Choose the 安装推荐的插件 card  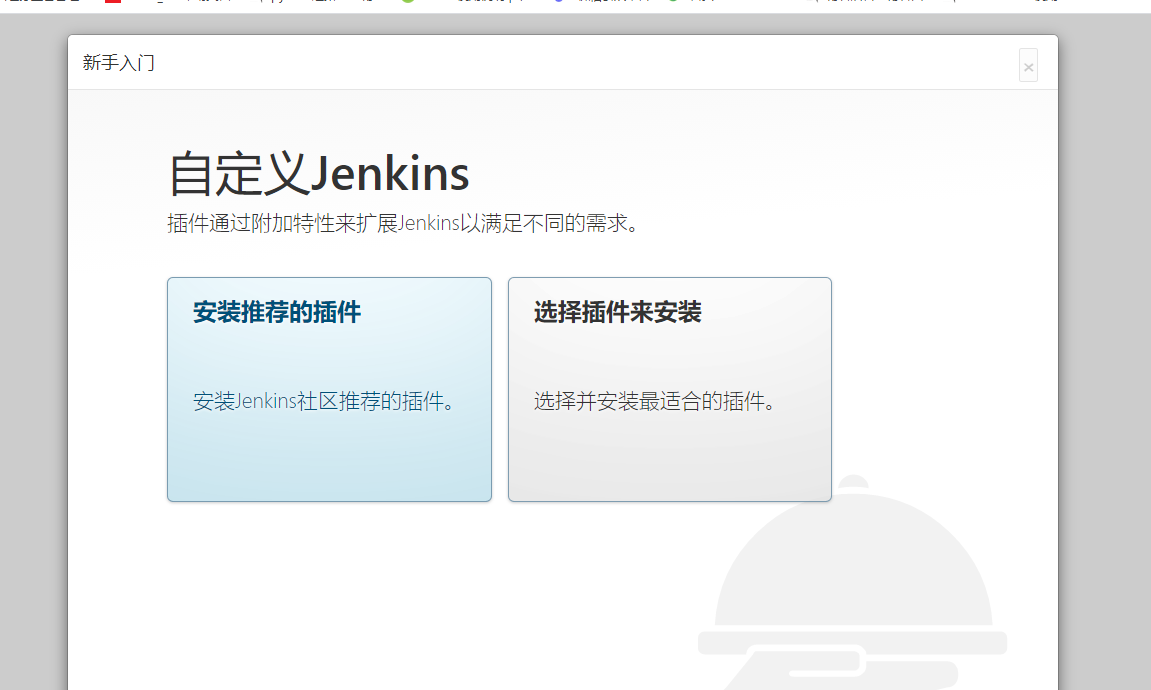(x=329, y=389)
